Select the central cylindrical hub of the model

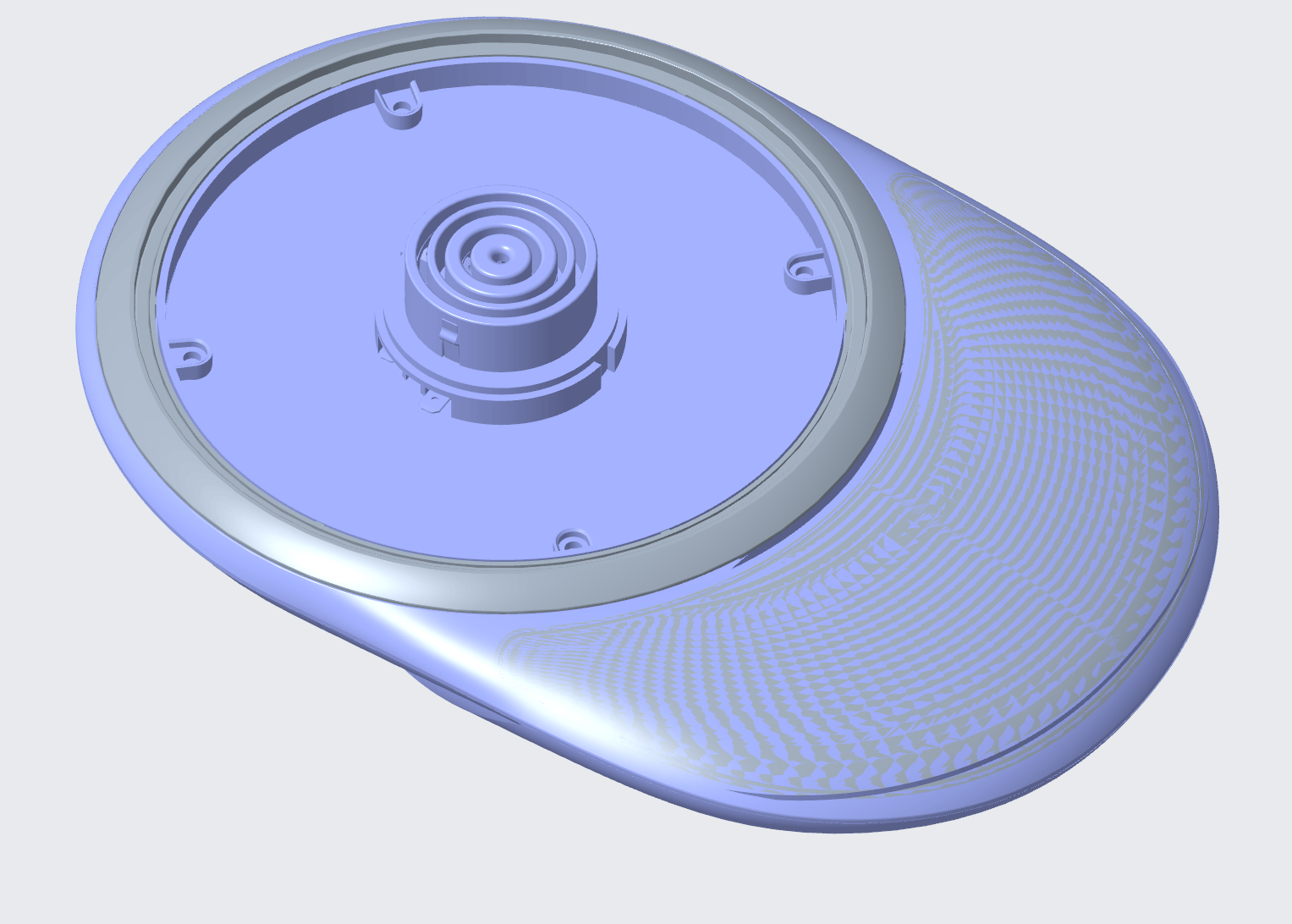(501, 279)
